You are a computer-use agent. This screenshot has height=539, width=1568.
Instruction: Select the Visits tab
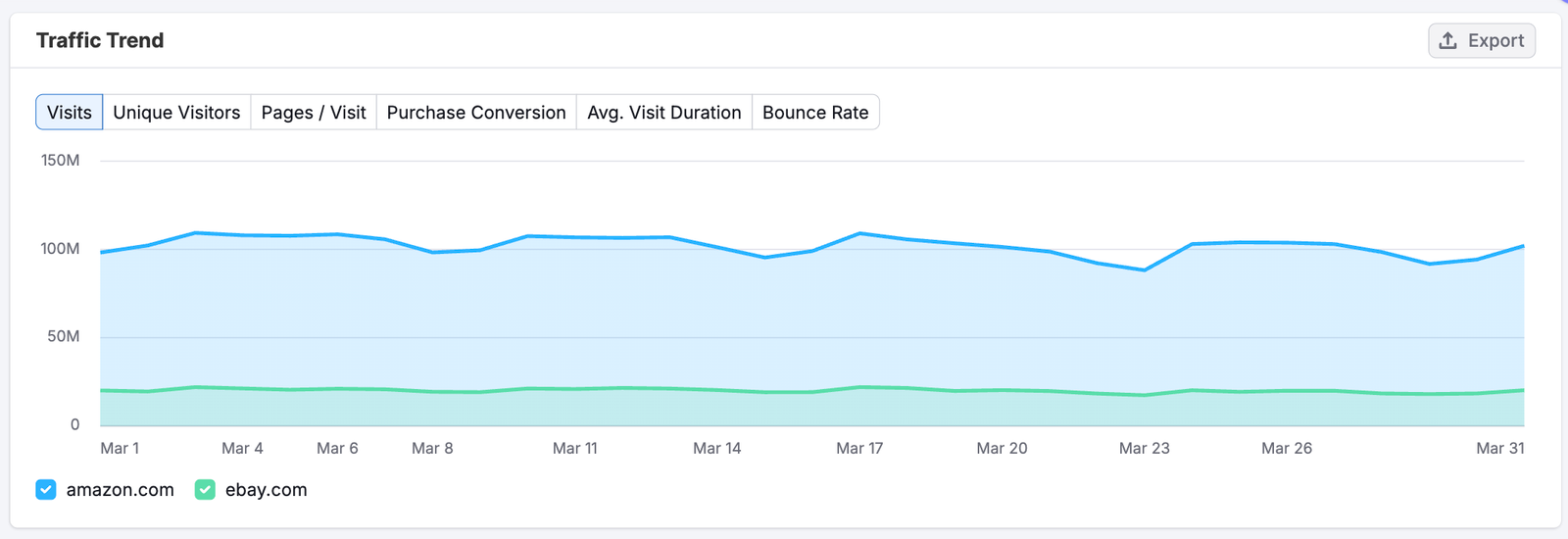[x=70, y=113]
